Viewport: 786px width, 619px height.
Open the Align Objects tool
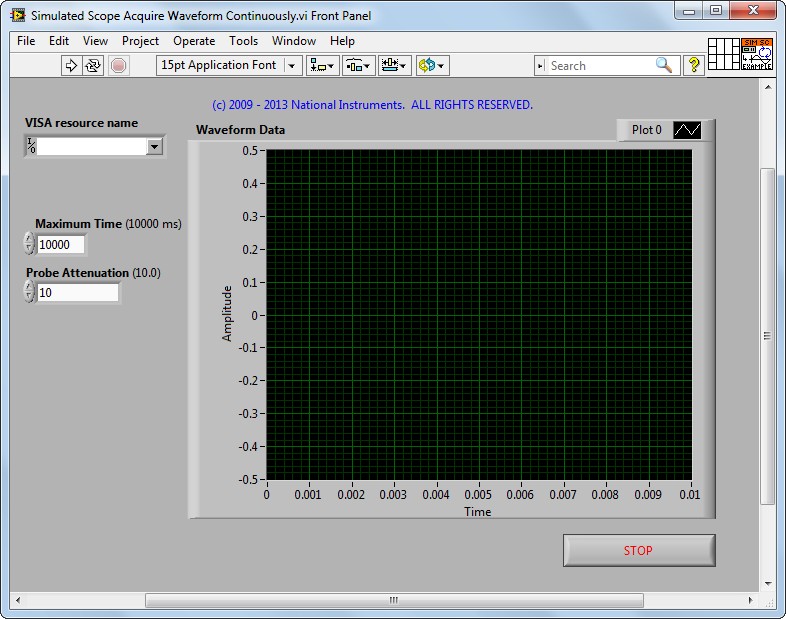322,65
